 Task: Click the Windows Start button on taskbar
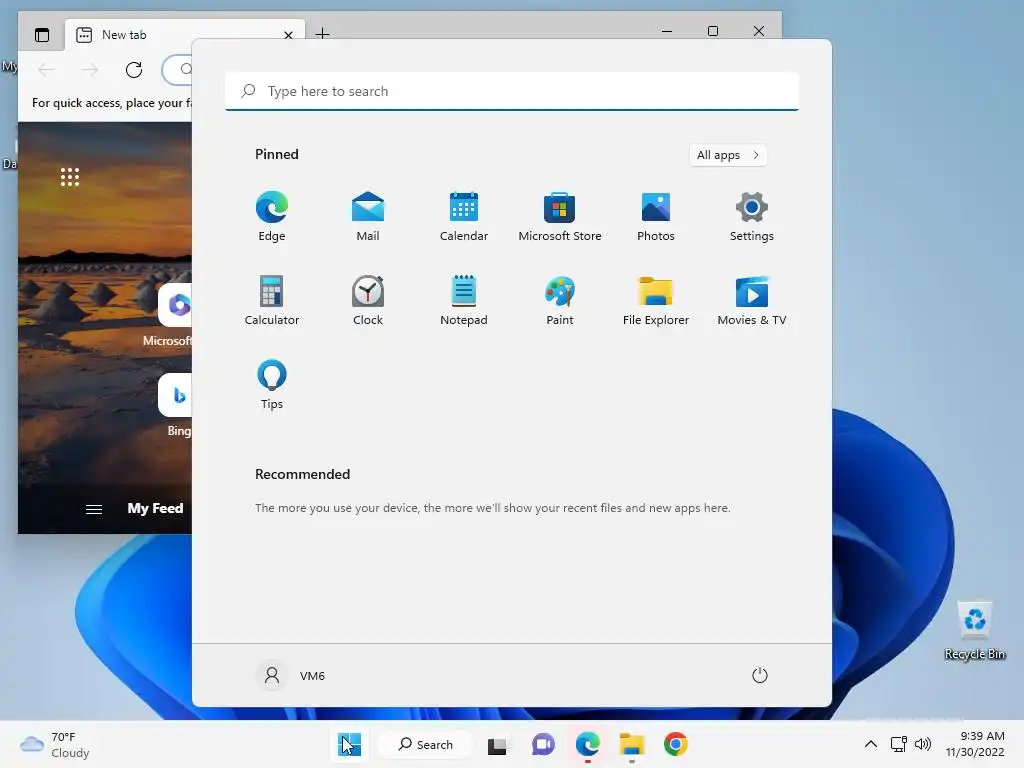coord(349,744)
